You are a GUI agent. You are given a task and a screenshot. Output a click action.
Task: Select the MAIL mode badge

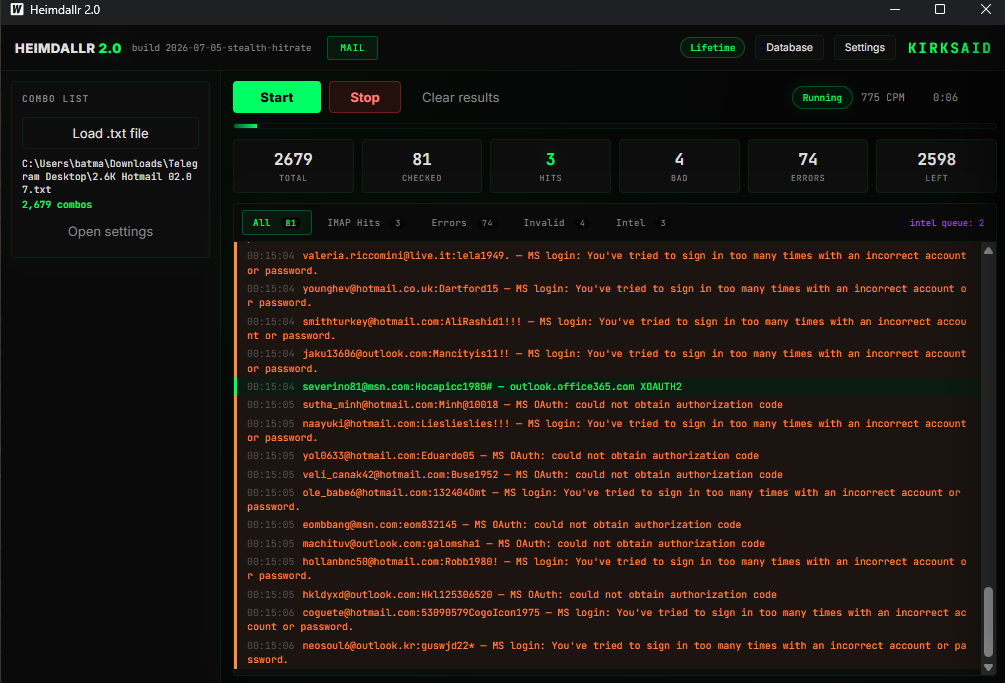pos(352,48)
